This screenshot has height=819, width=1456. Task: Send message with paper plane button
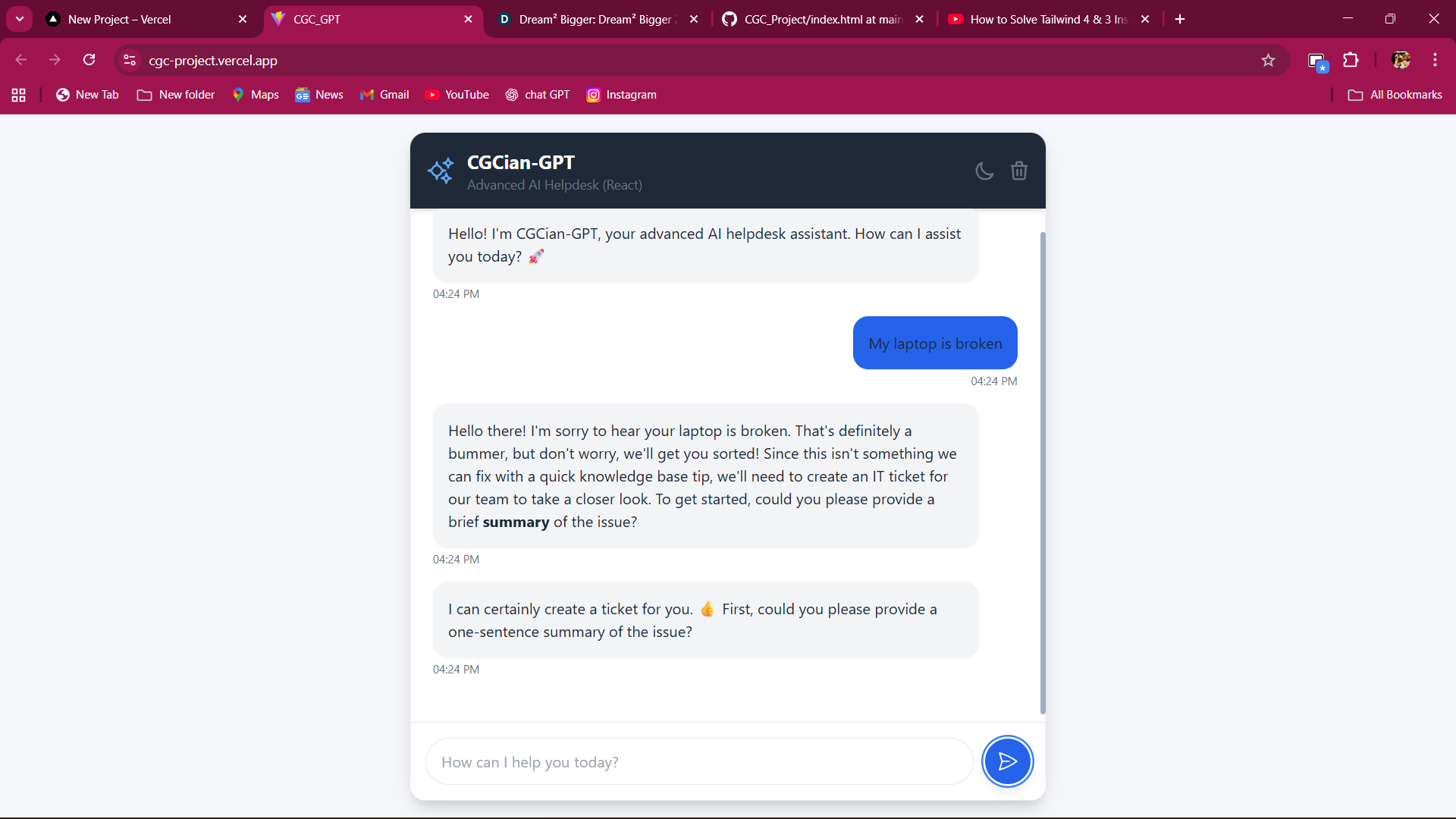tap(1007, 761)
